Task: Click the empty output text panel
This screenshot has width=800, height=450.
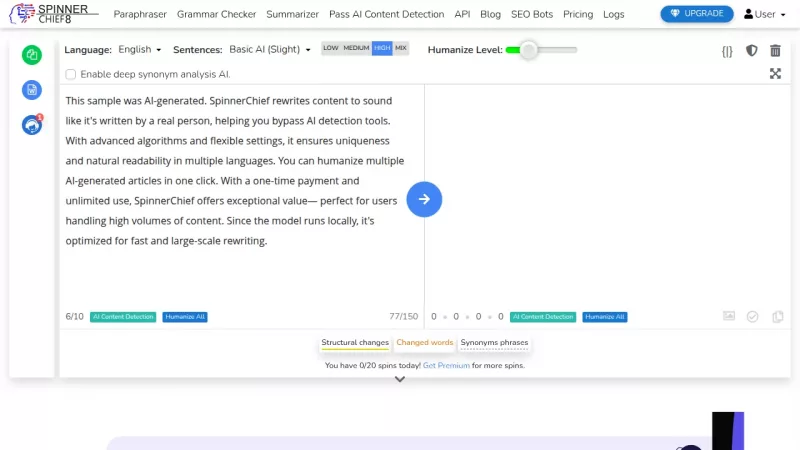Action: 607,194
